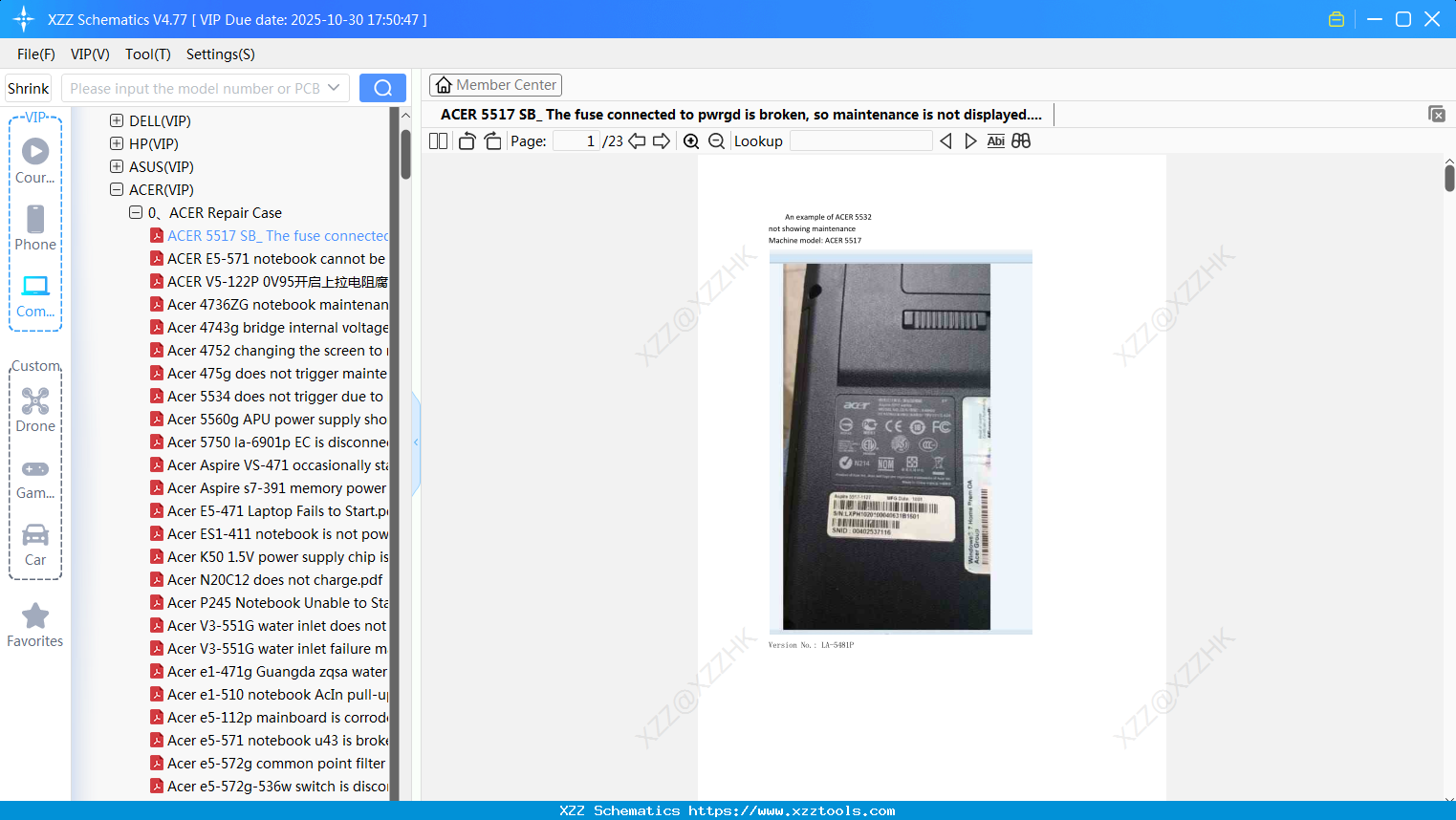Click the blue search button
The image size is (1456, 820).
pyautogui.click(x=382, y=88)
